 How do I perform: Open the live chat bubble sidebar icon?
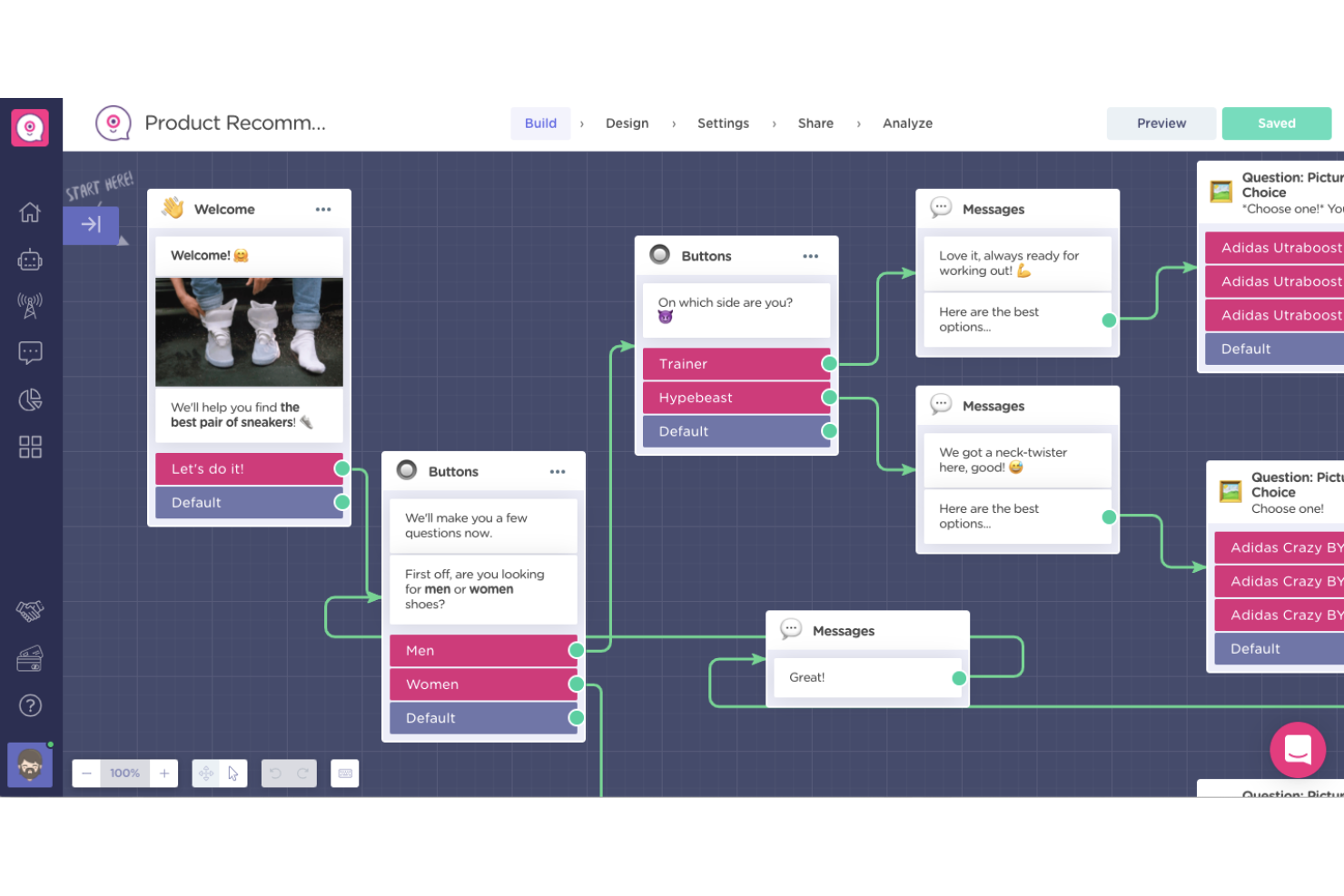(30, 352)
